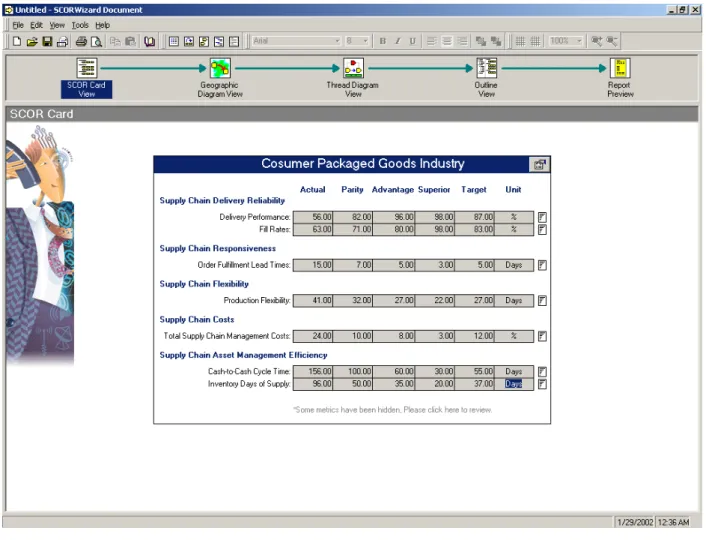Click the align right icon
706x540 pixels.
pyautogui.click(x=462, y=41)
